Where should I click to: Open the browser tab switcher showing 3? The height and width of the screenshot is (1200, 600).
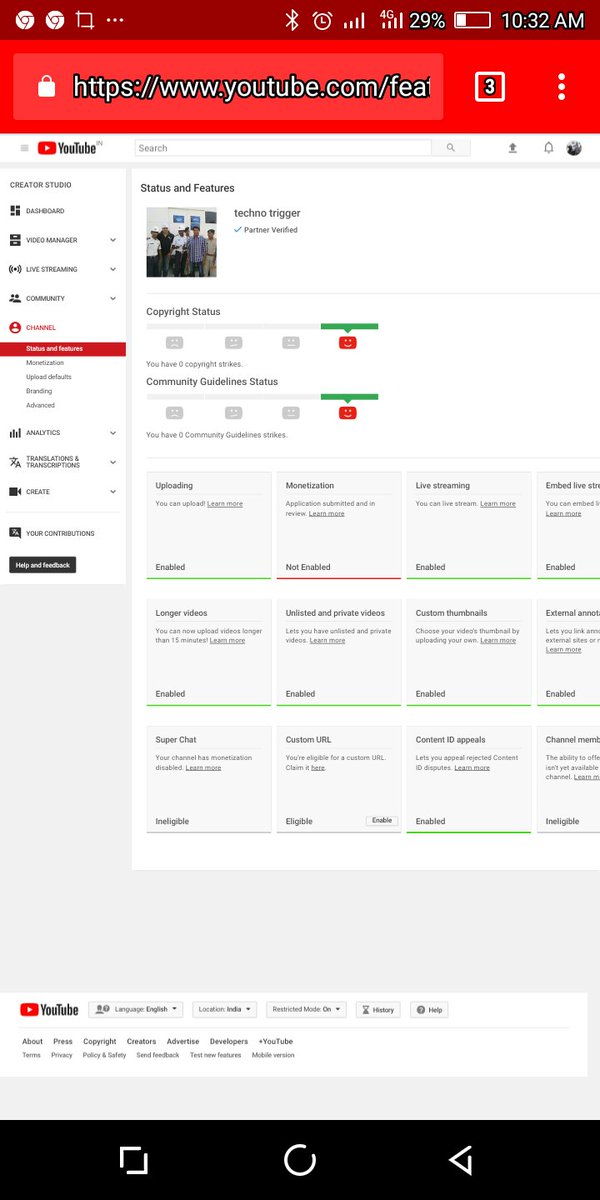tap(489, 87)
